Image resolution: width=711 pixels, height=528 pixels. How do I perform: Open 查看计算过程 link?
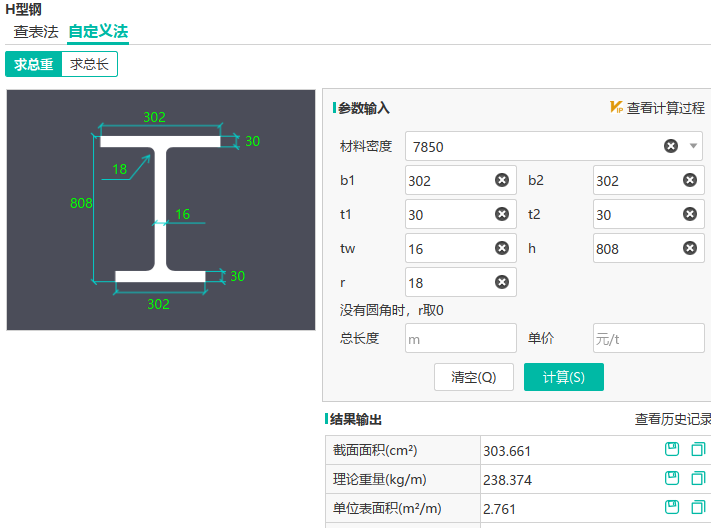(665, 108)
